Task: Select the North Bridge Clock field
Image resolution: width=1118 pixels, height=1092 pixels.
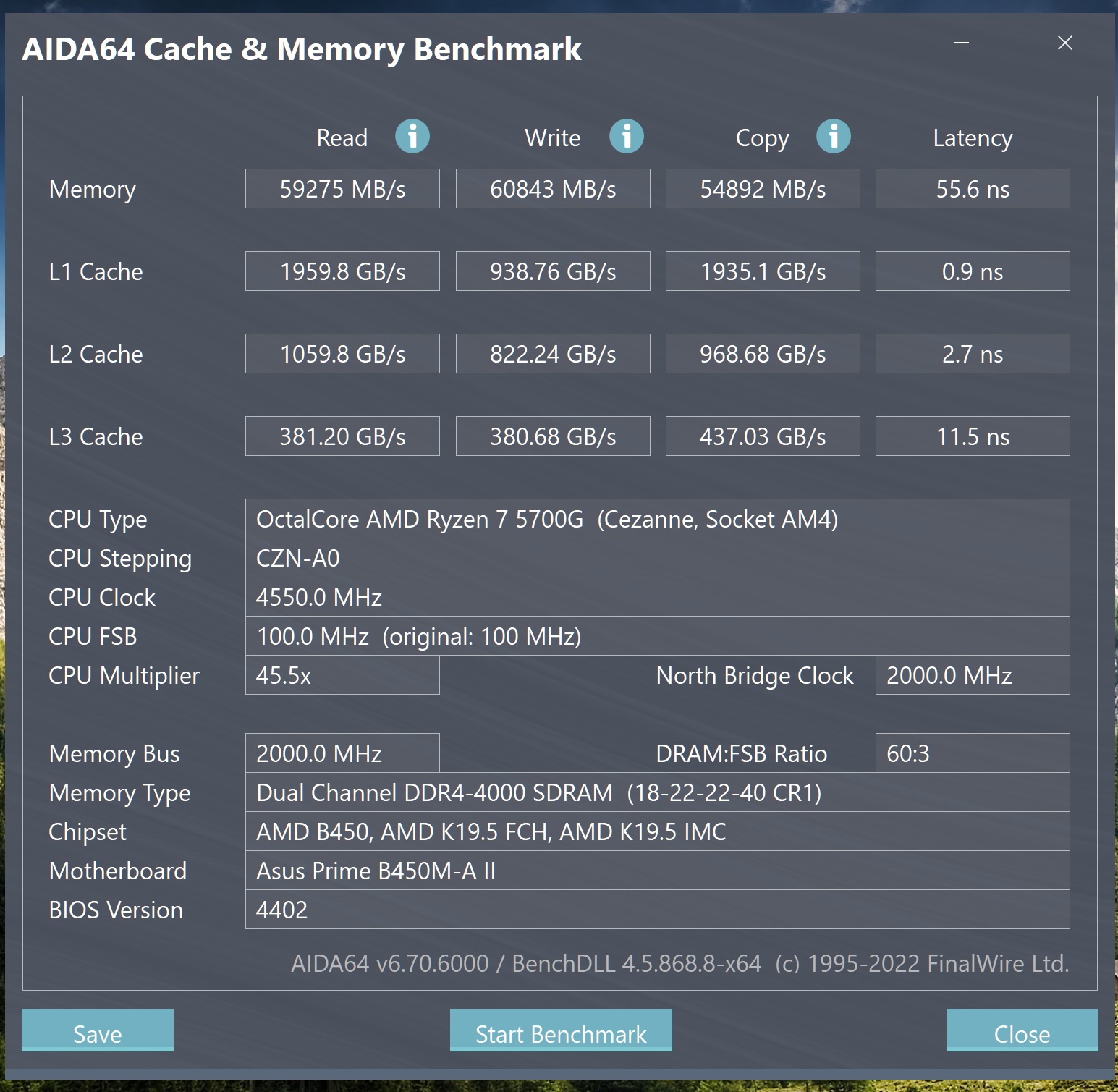Action: click(973, 675)
